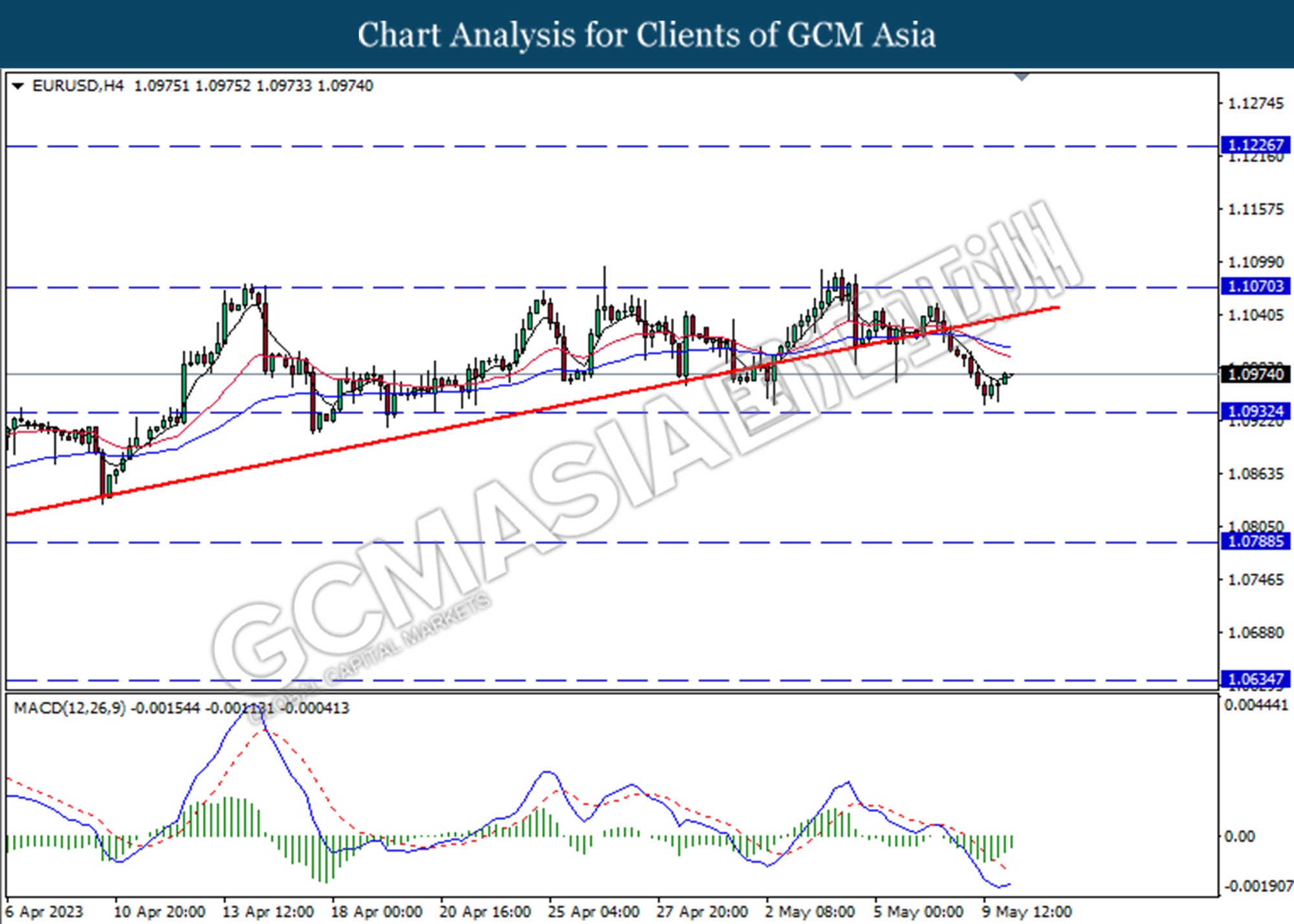The width and height of the screenshot is (1294, 924).
Task: Click the 20 Apr 16:00 time label
Action: (x=485, y=912)
